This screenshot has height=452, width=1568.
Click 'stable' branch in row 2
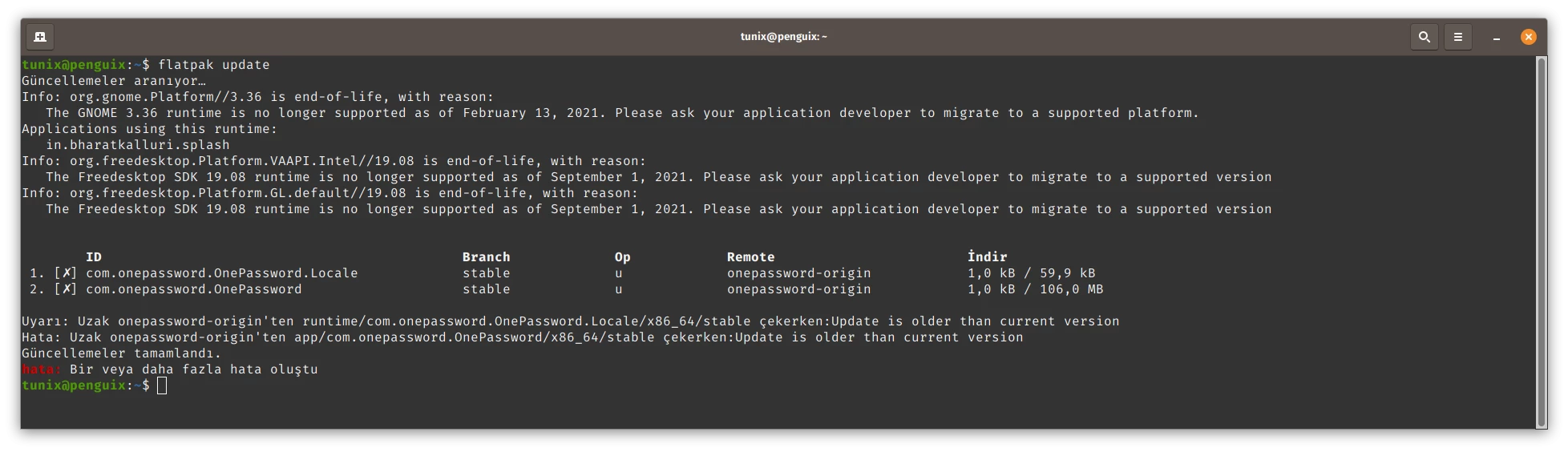(487, 289)
